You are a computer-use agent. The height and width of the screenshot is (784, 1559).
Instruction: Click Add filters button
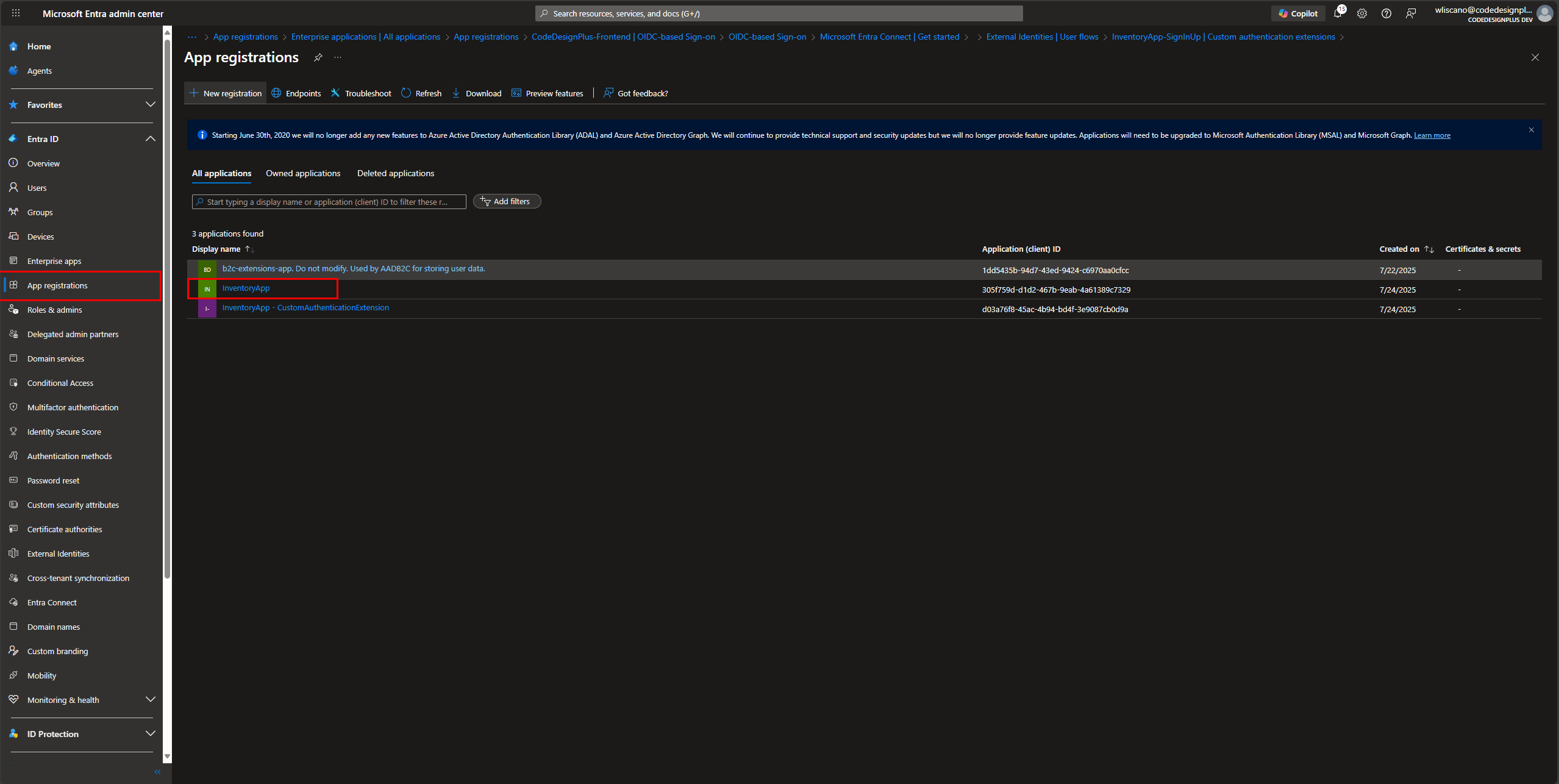pyautogui.click(x=507, y=201)
